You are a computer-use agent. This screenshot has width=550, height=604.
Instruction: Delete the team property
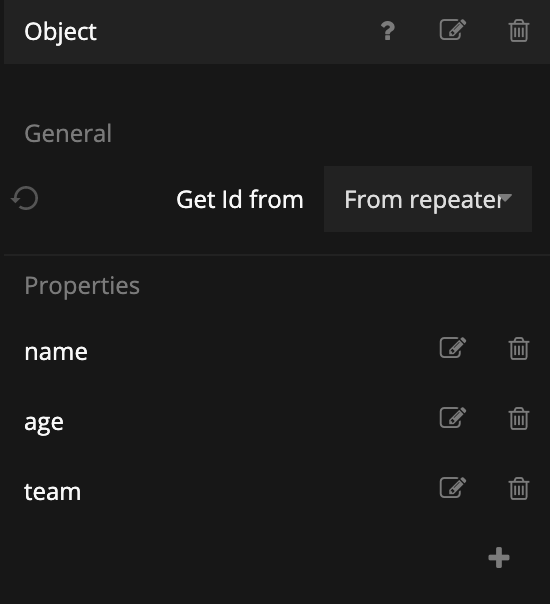519,488
